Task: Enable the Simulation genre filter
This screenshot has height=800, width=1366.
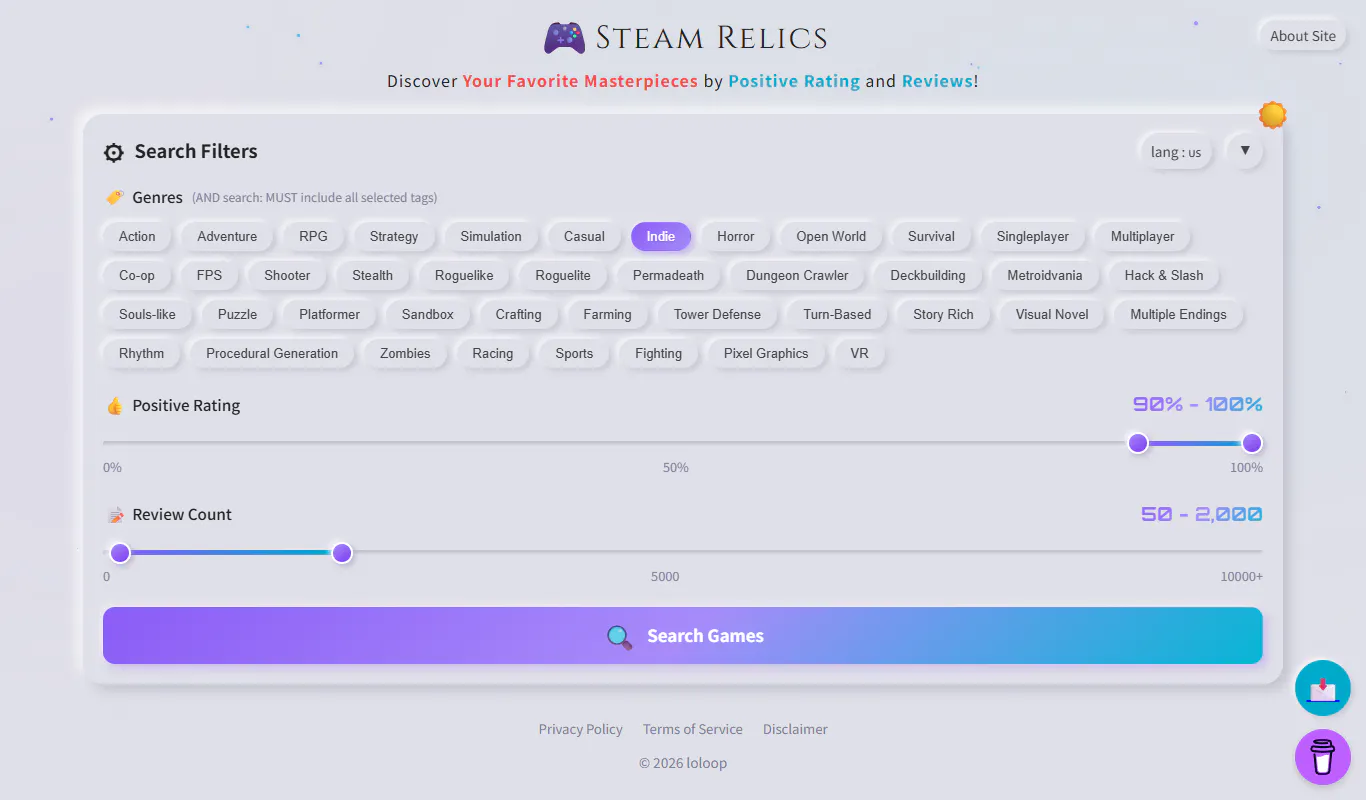Action: (x=491, y=237)
